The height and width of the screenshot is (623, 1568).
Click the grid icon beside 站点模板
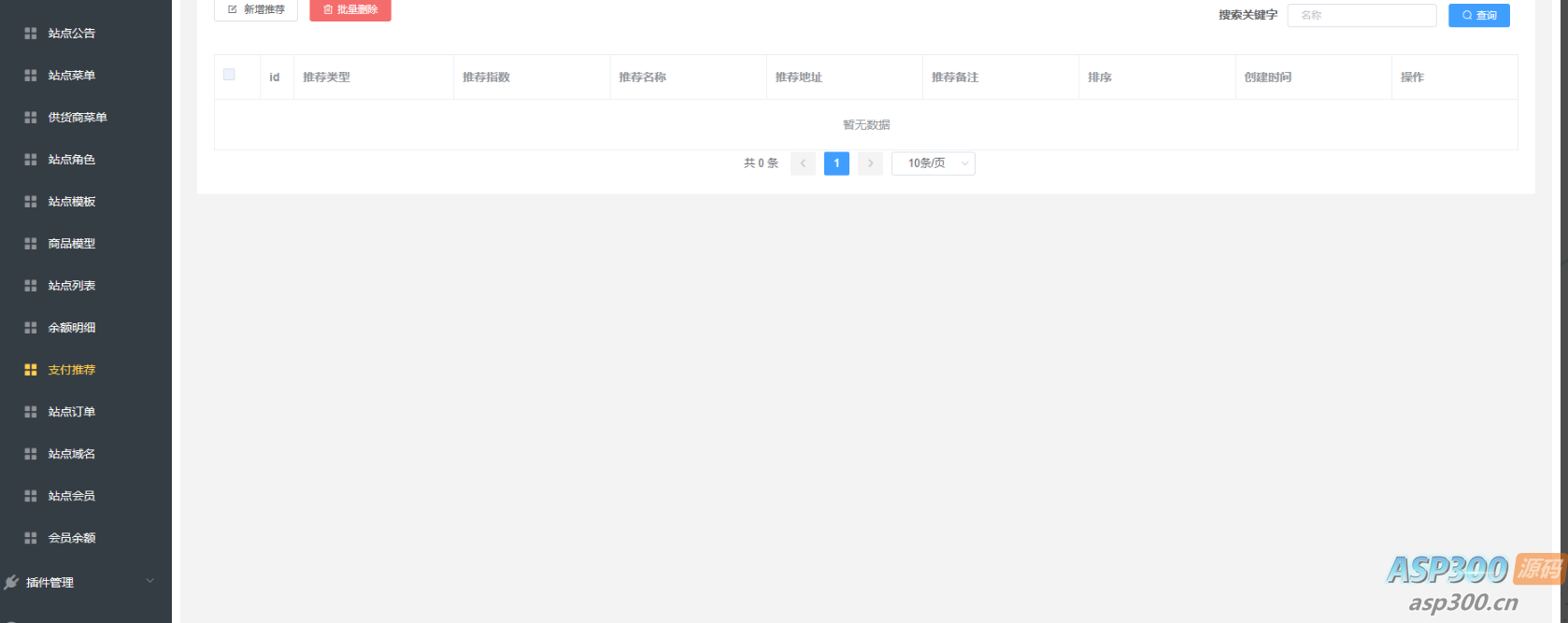click(31, 202)
